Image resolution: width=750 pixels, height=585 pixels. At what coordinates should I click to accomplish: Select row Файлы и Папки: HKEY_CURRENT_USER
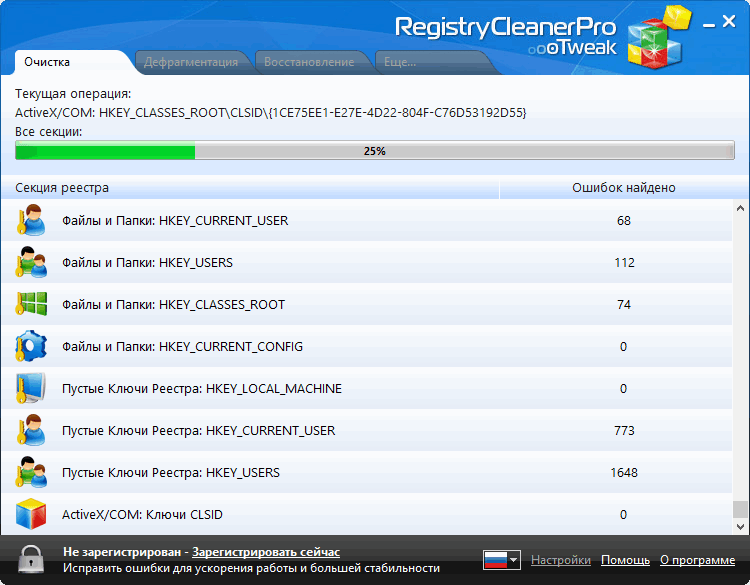pyautogui.click(x=366, y=220)
